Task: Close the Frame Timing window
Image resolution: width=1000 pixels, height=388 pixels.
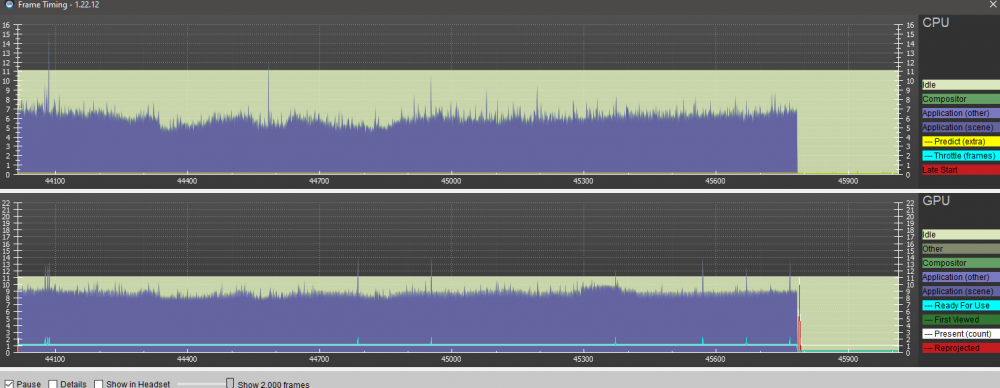Action: (993, 4)
